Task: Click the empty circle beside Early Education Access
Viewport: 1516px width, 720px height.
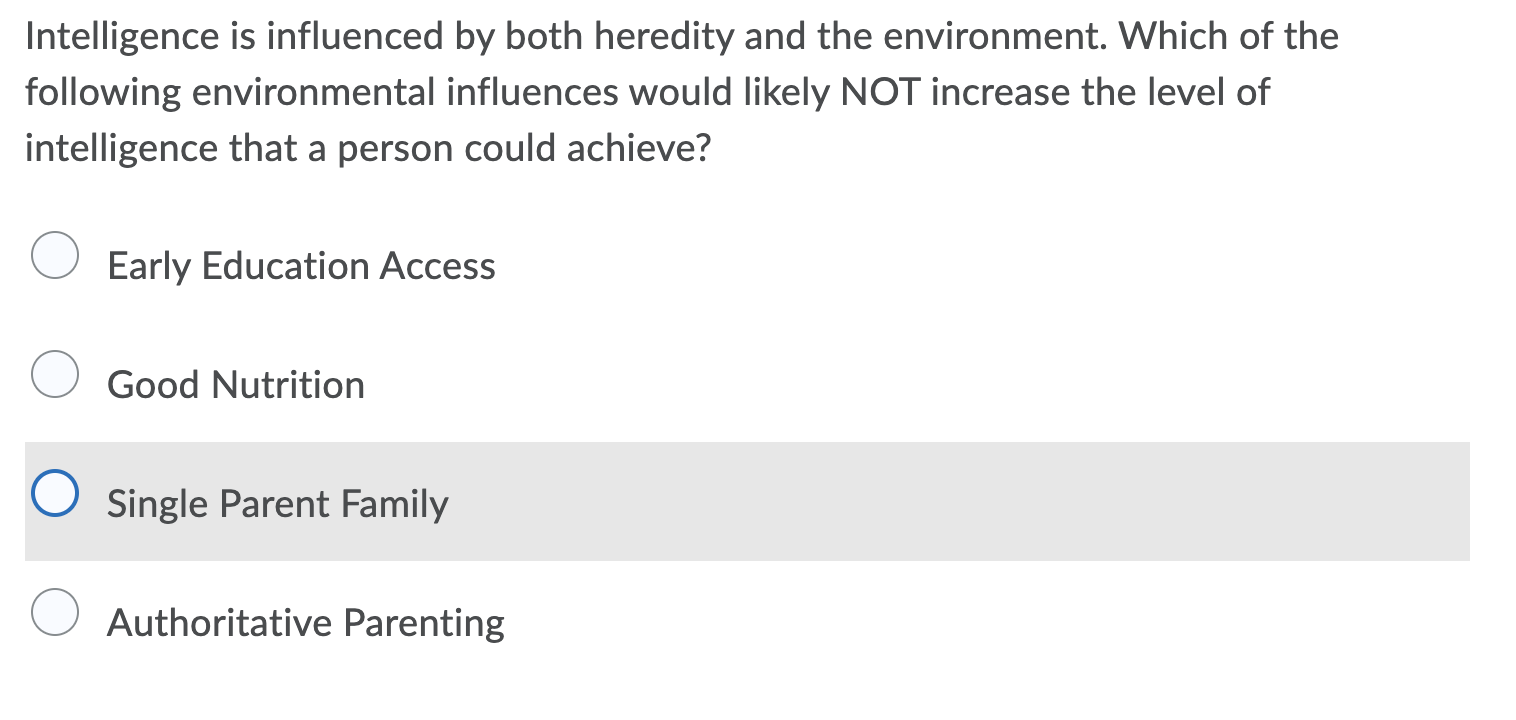Action: coord(55,256)
